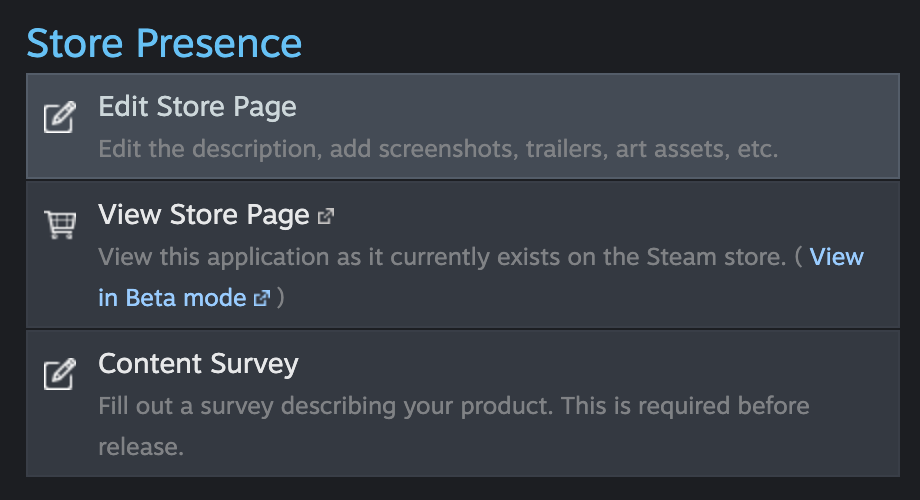Click the shopping cart icon
The height and width of the screenshot is (500, 920).
[x=60, y=225]
